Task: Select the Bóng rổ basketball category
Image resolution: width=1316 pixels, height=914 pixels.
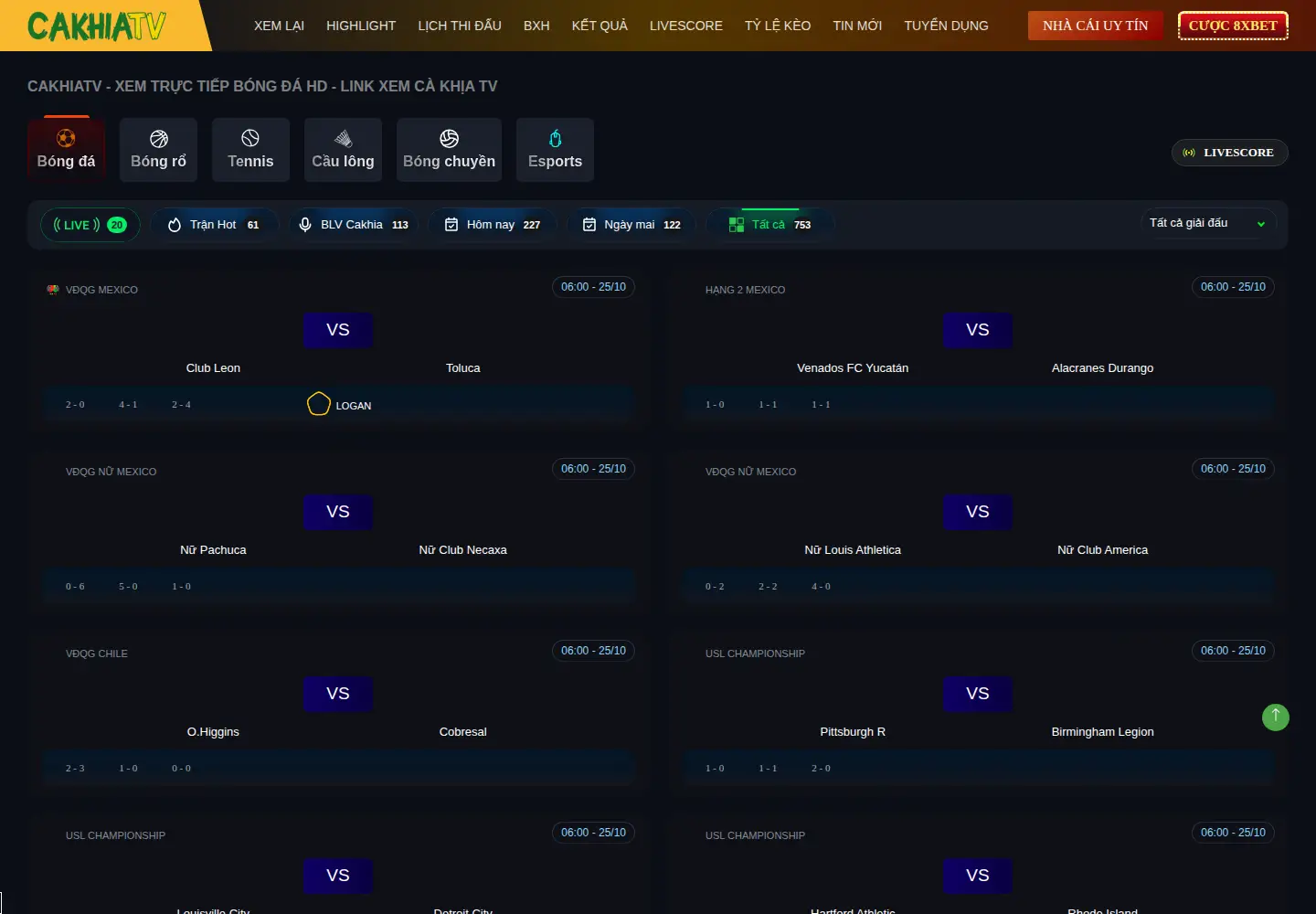Action: click(158, 150)
